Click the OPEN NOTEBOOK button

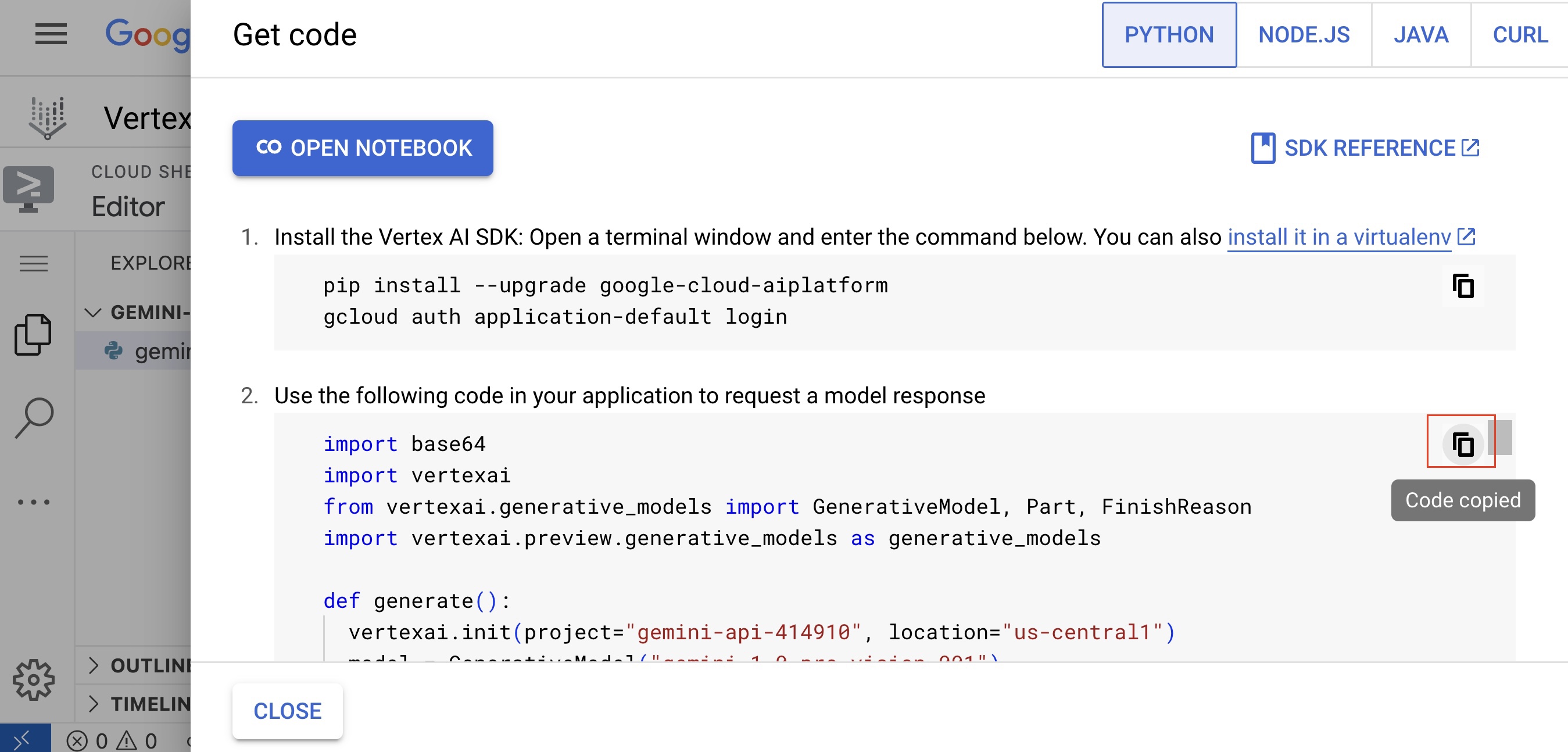[361, 148]
